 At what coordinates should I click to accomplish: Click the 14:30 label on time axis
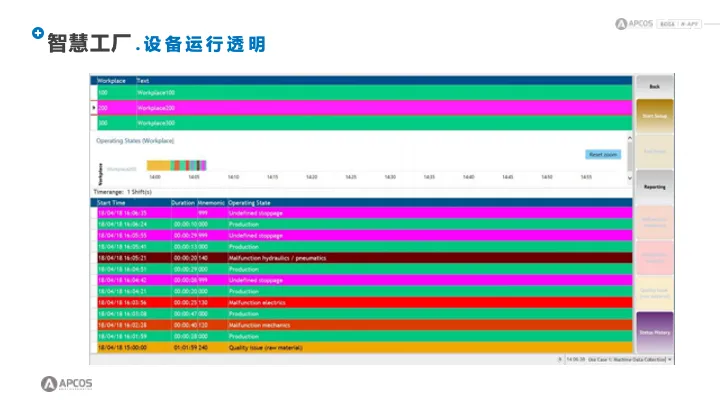[x=390, y=177]
